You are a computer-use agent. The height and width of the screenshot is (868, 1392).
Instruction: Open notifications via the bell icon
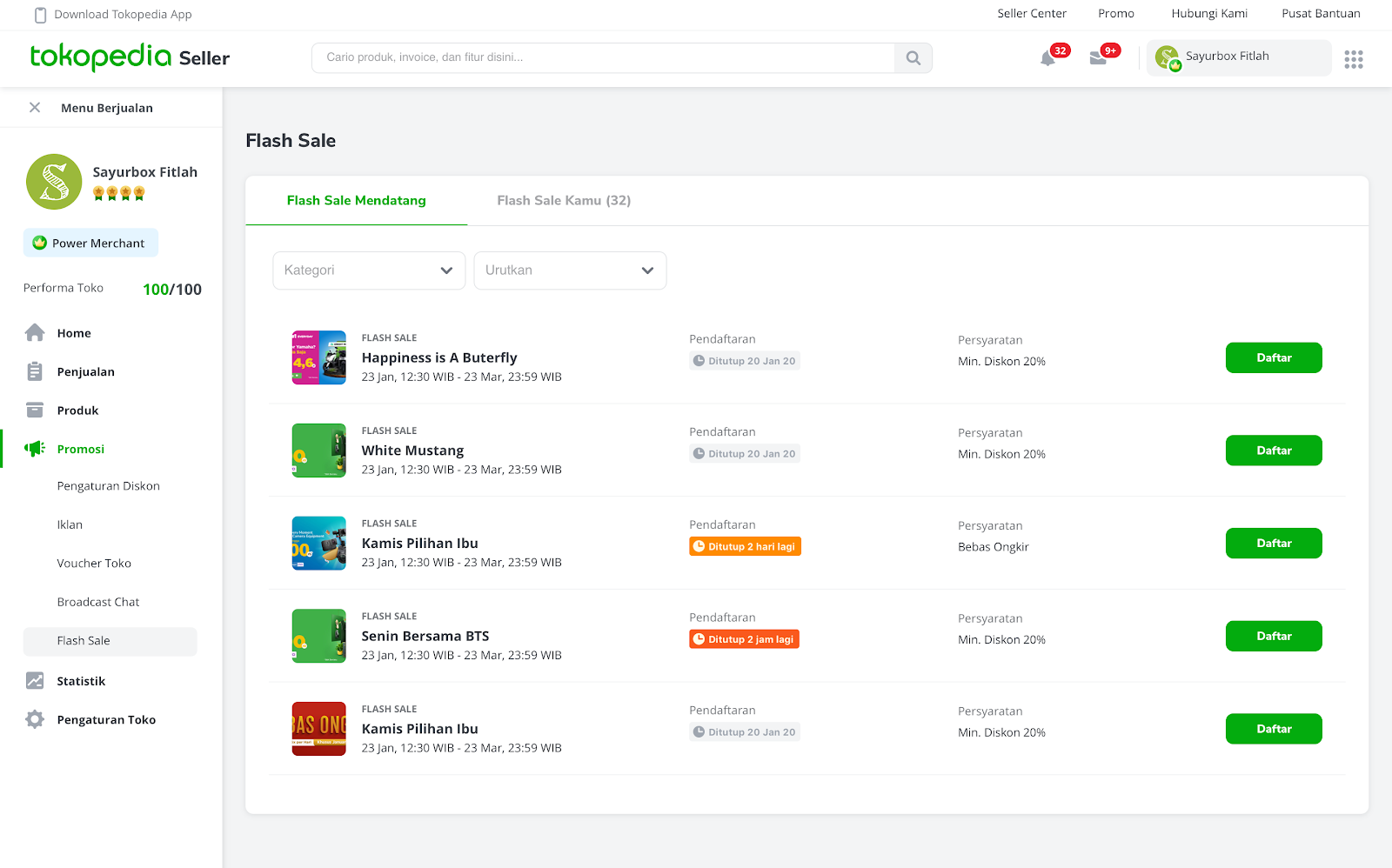click(1049, 57)
